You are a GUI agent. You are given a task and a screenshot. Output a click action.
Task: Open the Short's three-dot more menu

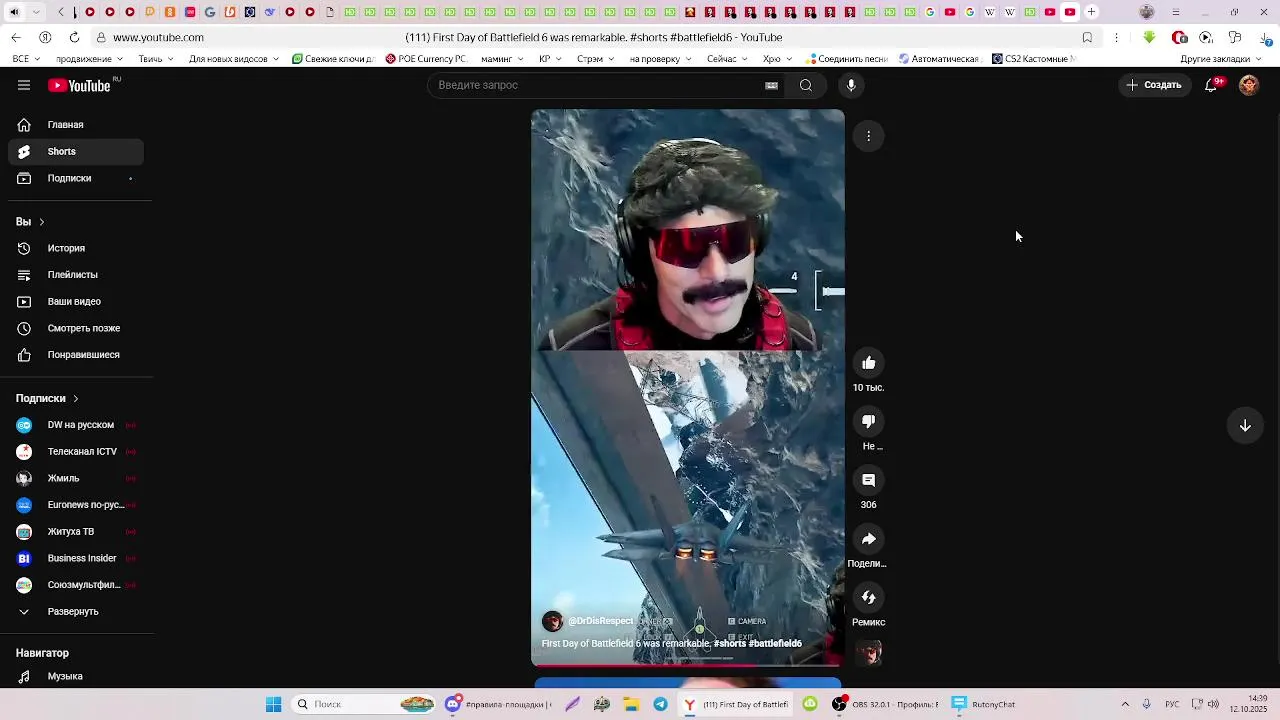[869, 136]
